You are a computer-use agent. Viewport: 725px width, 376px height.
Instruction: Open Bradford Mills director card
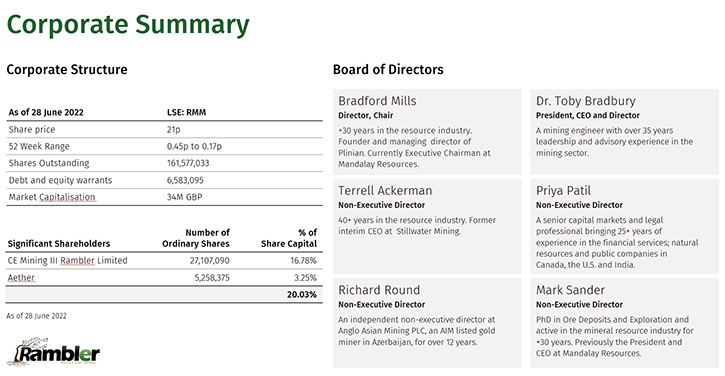[x=427, y=132]
